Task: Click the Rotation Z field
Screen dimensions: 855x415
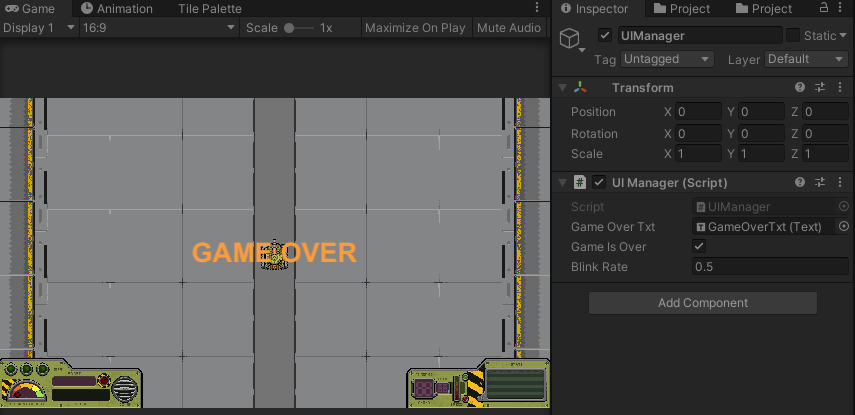Action: pos(825,134)
